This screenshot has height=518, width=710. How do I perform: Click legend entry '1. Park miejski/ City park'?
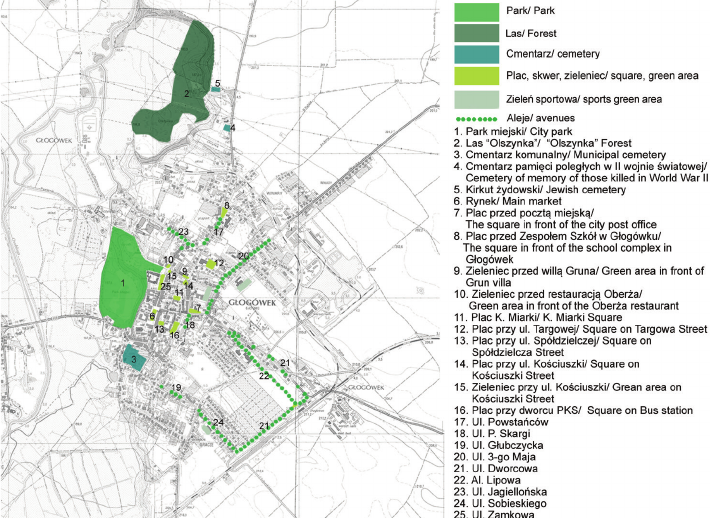pos(513,132)
